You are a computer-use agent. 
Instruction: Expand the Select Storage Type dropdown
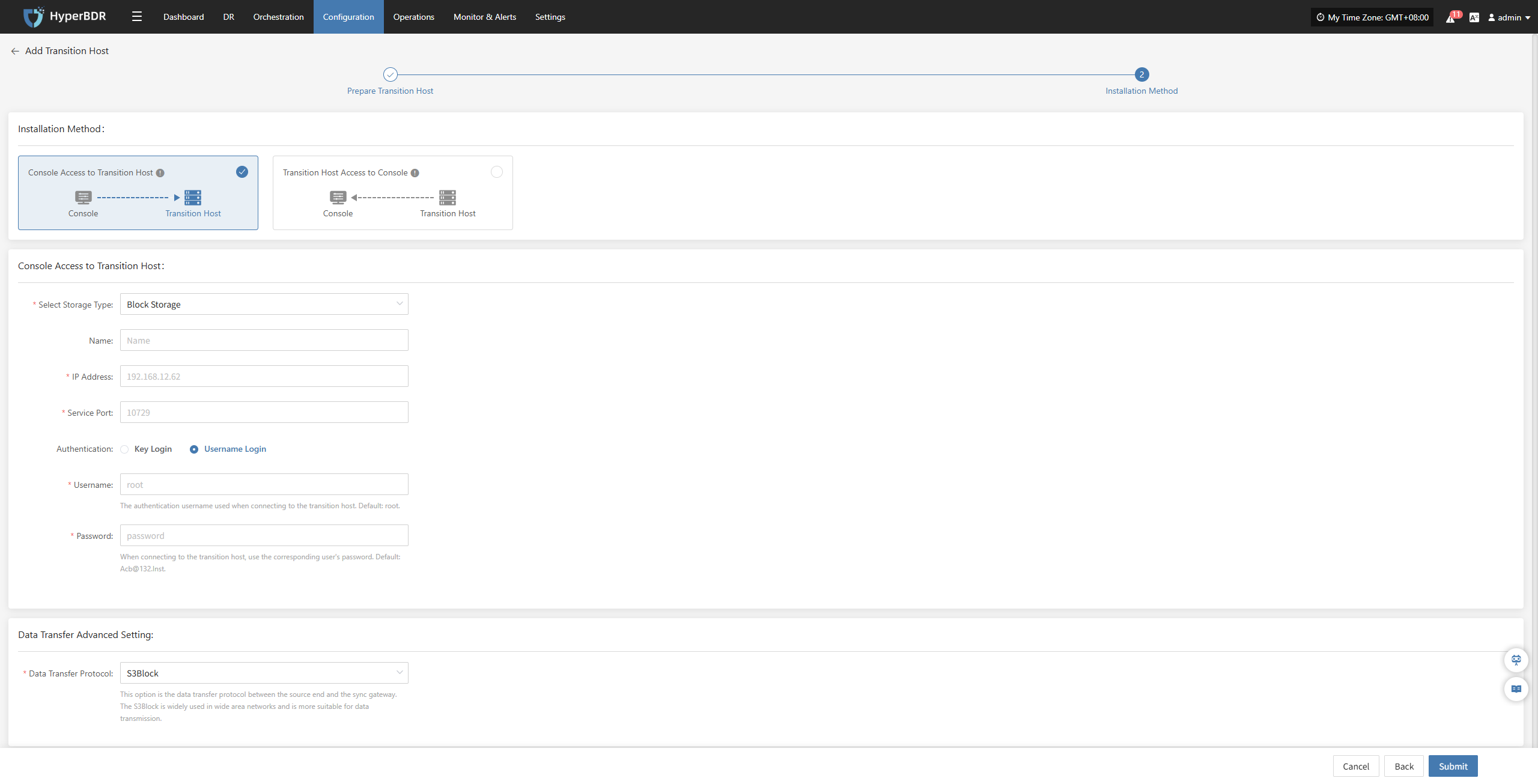pos(264,304)
